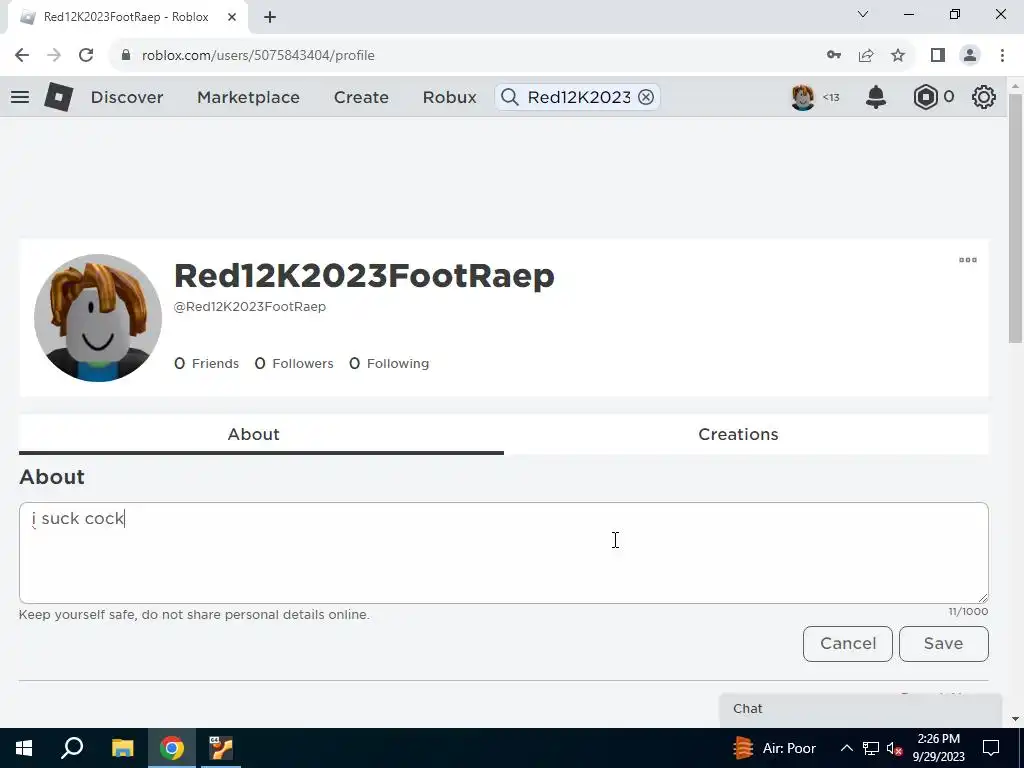Click the 11/1000 character counter

coord(968,612)
